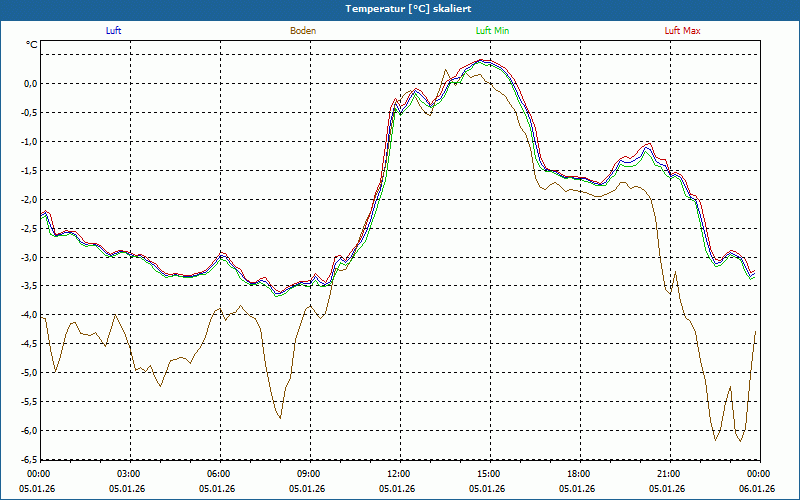The width and height of the screenshot is (800, 500).
Task: Click the 21:00 time axis label
Action: [670, 474]
